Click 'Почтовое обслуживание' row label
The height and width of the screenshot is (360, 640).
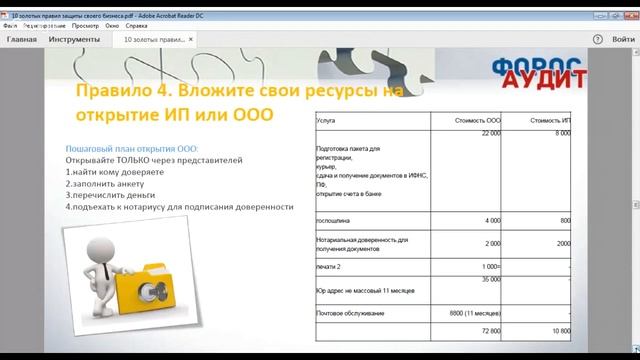[350, 313]
